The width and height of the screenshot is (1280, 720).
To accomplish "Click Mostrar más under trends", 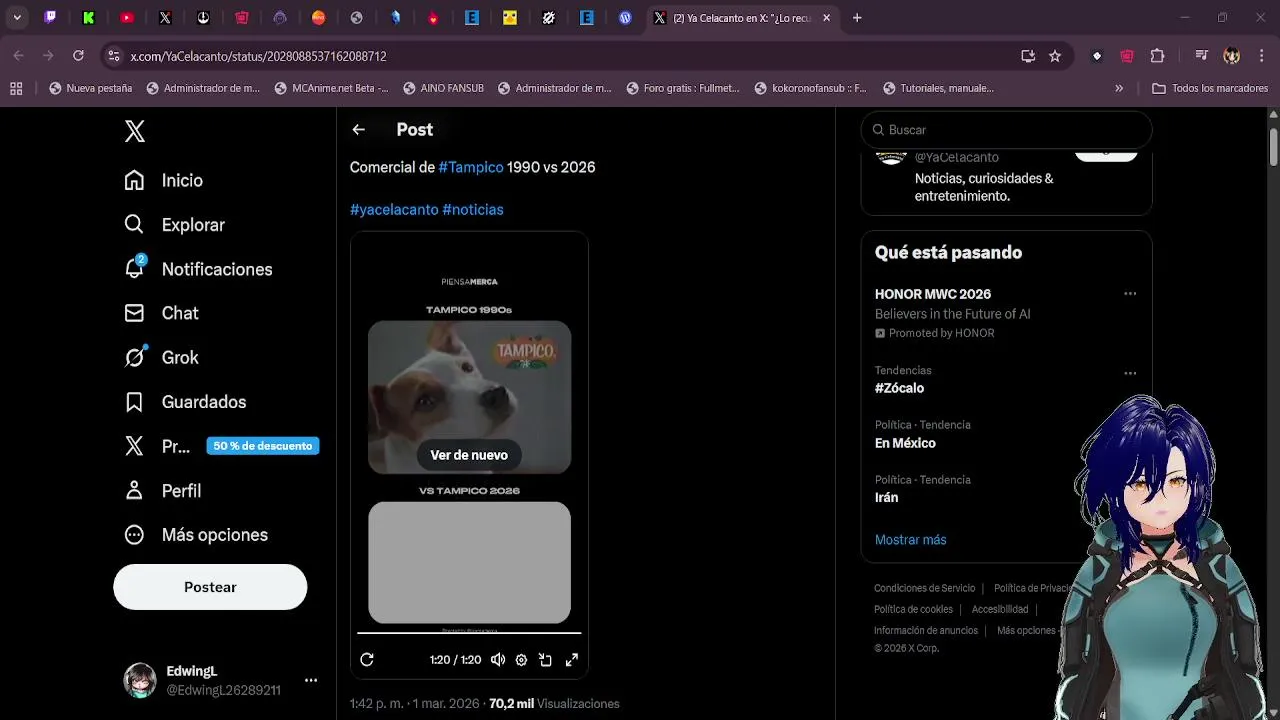I will [910, 540].
